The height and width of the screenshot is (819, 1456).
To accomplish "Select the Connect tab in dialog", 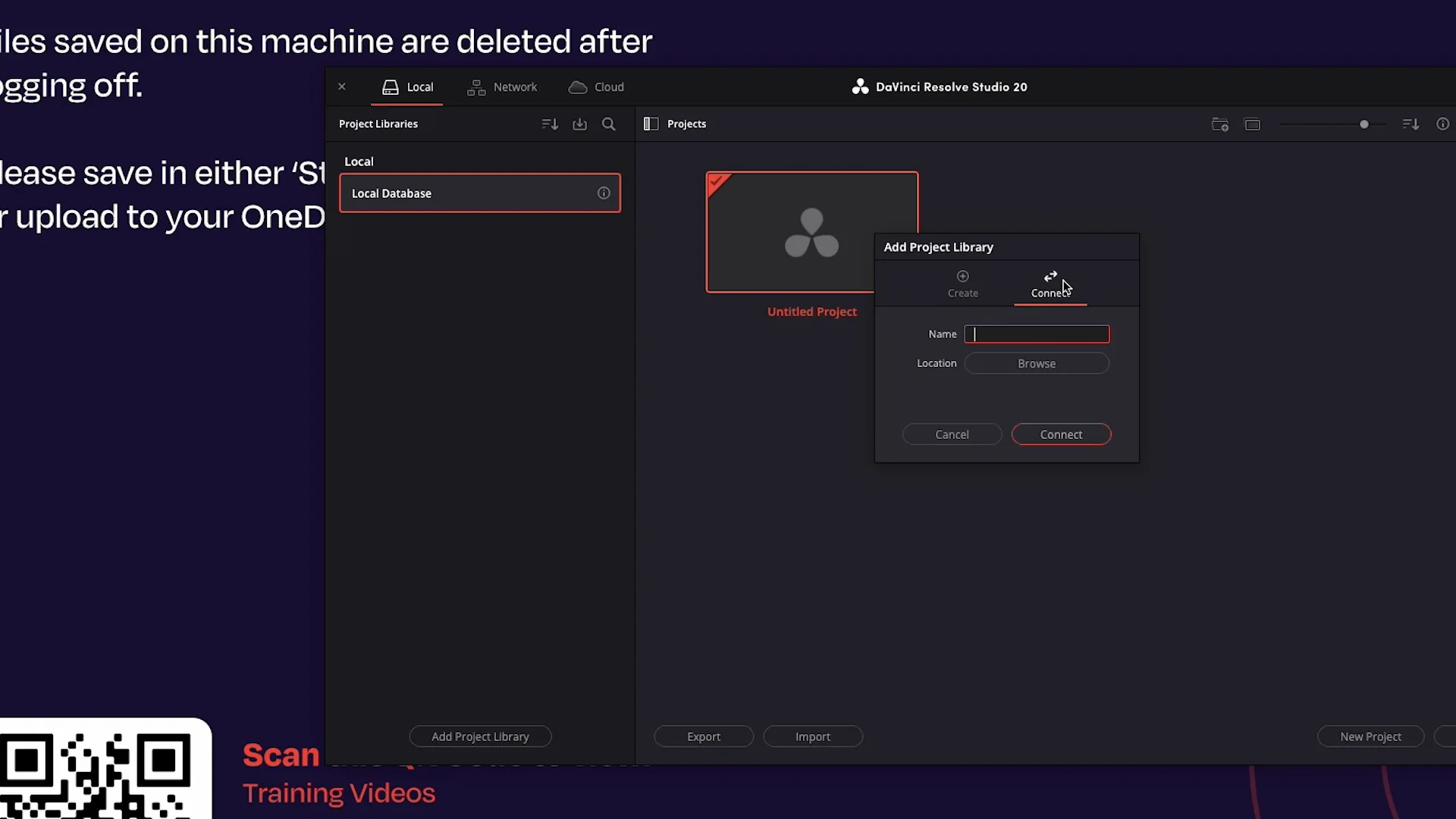I will 1050,284.
